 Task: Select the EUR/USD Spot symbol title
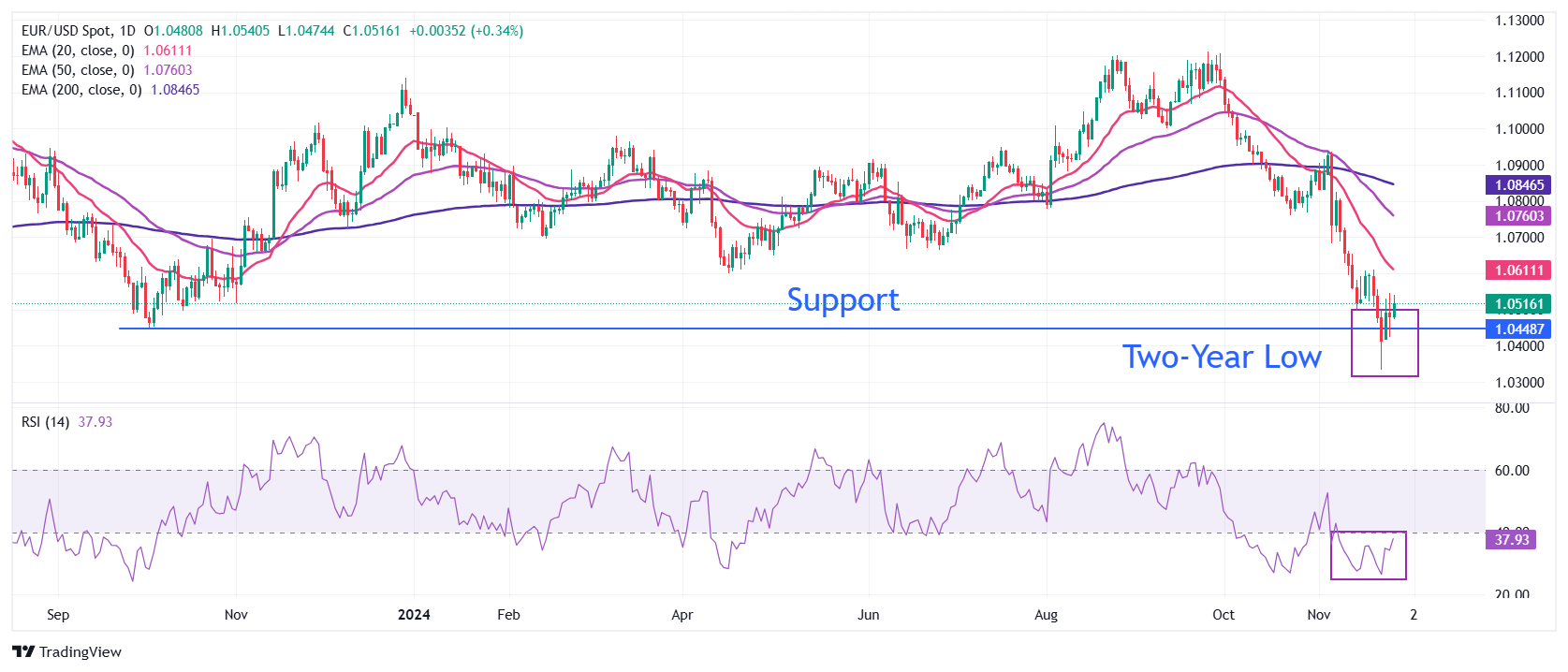click(66, 31)
